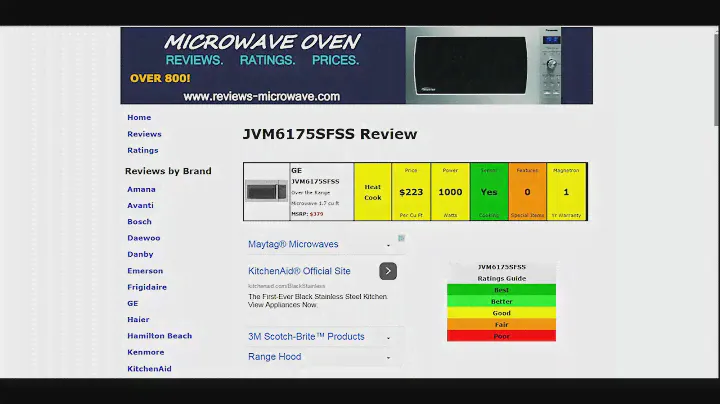Image resolution: width=720 pixels, height=404 pixels.
Task: Open the KitchenAid Official Site ad link
Action: [x=299, y=271]
